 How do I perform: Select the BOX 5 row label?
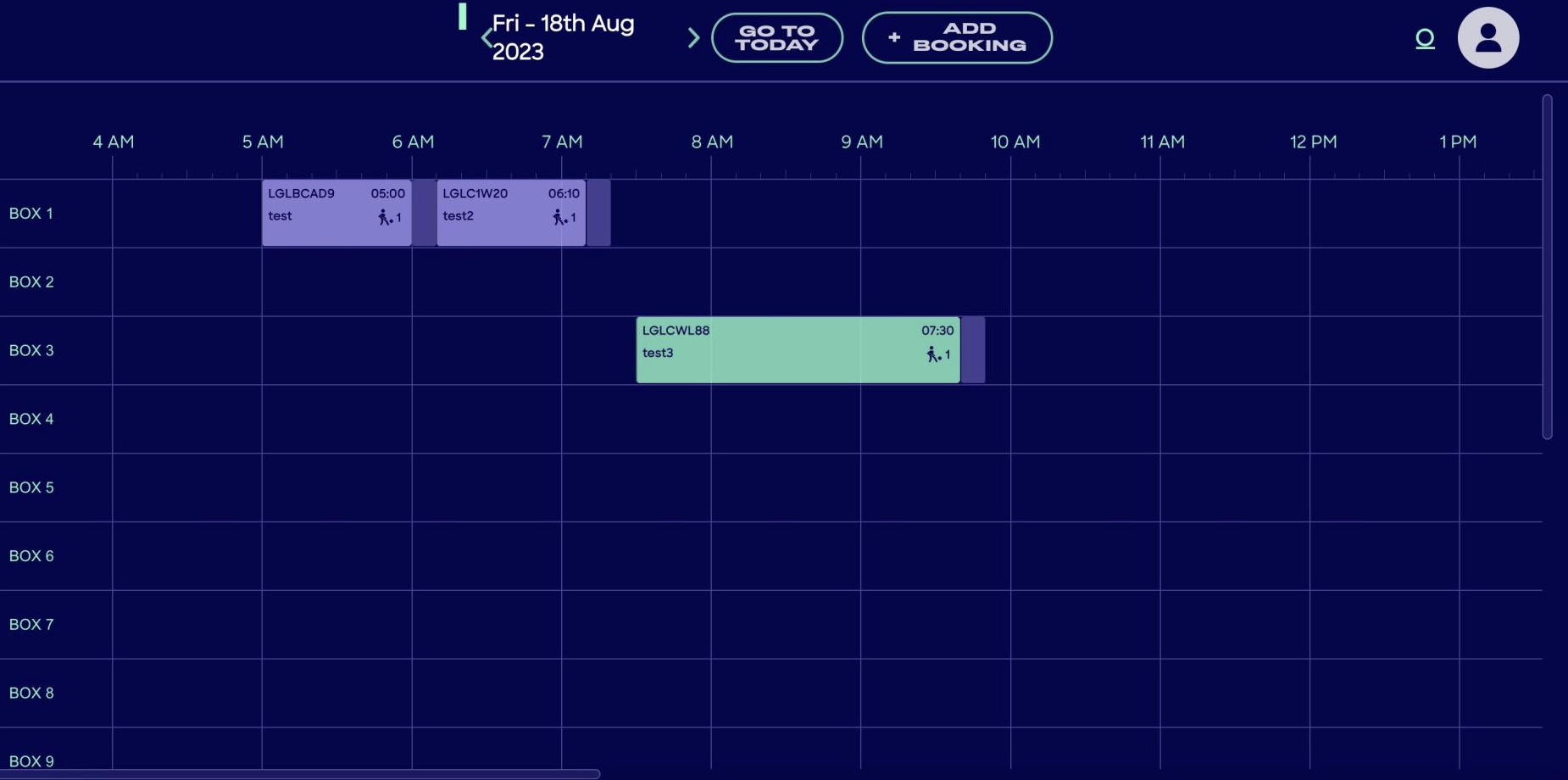tap(31, 487)
